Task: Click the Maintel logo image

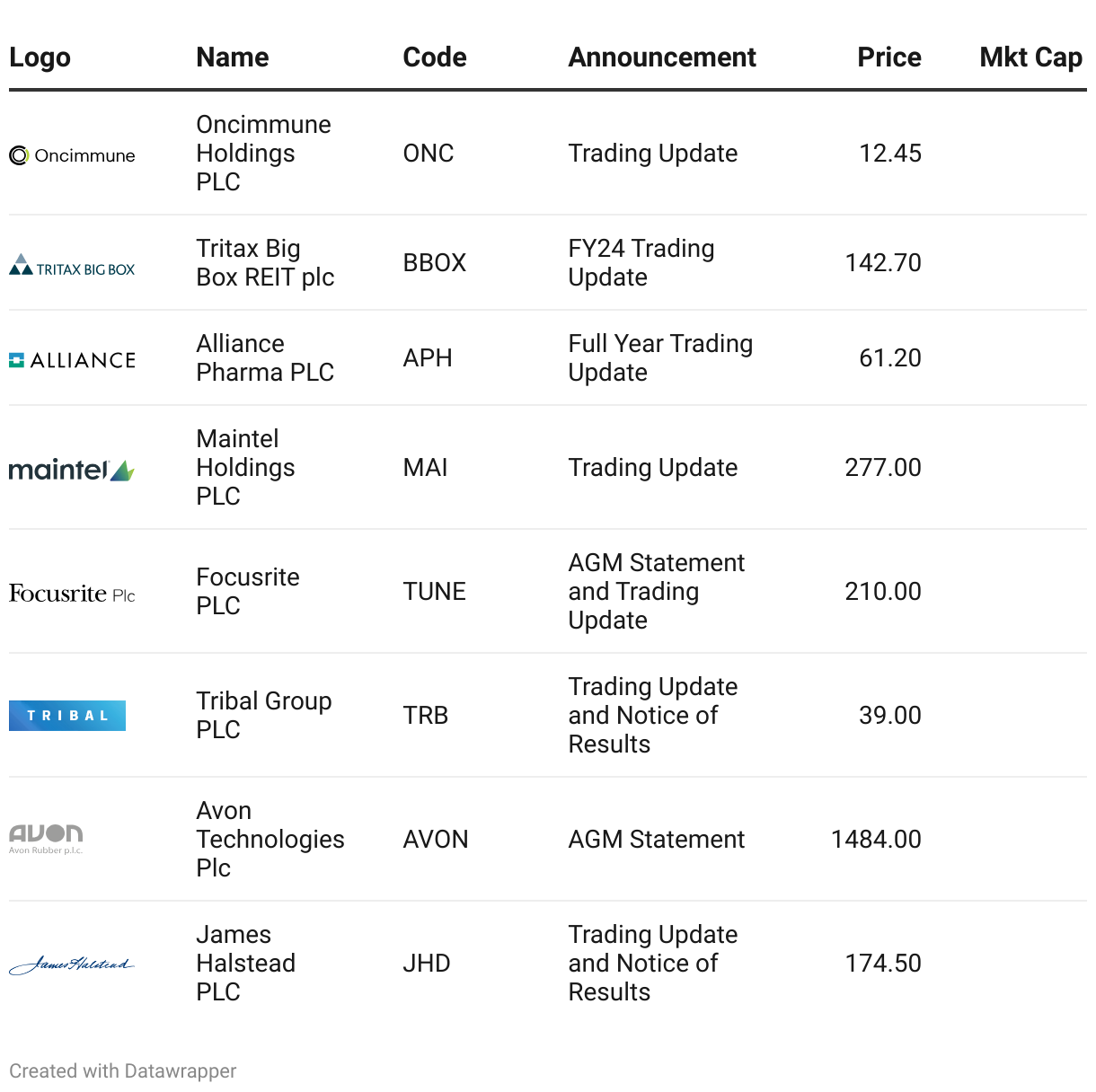Action: pyautogui.click(x=72, y=470)
